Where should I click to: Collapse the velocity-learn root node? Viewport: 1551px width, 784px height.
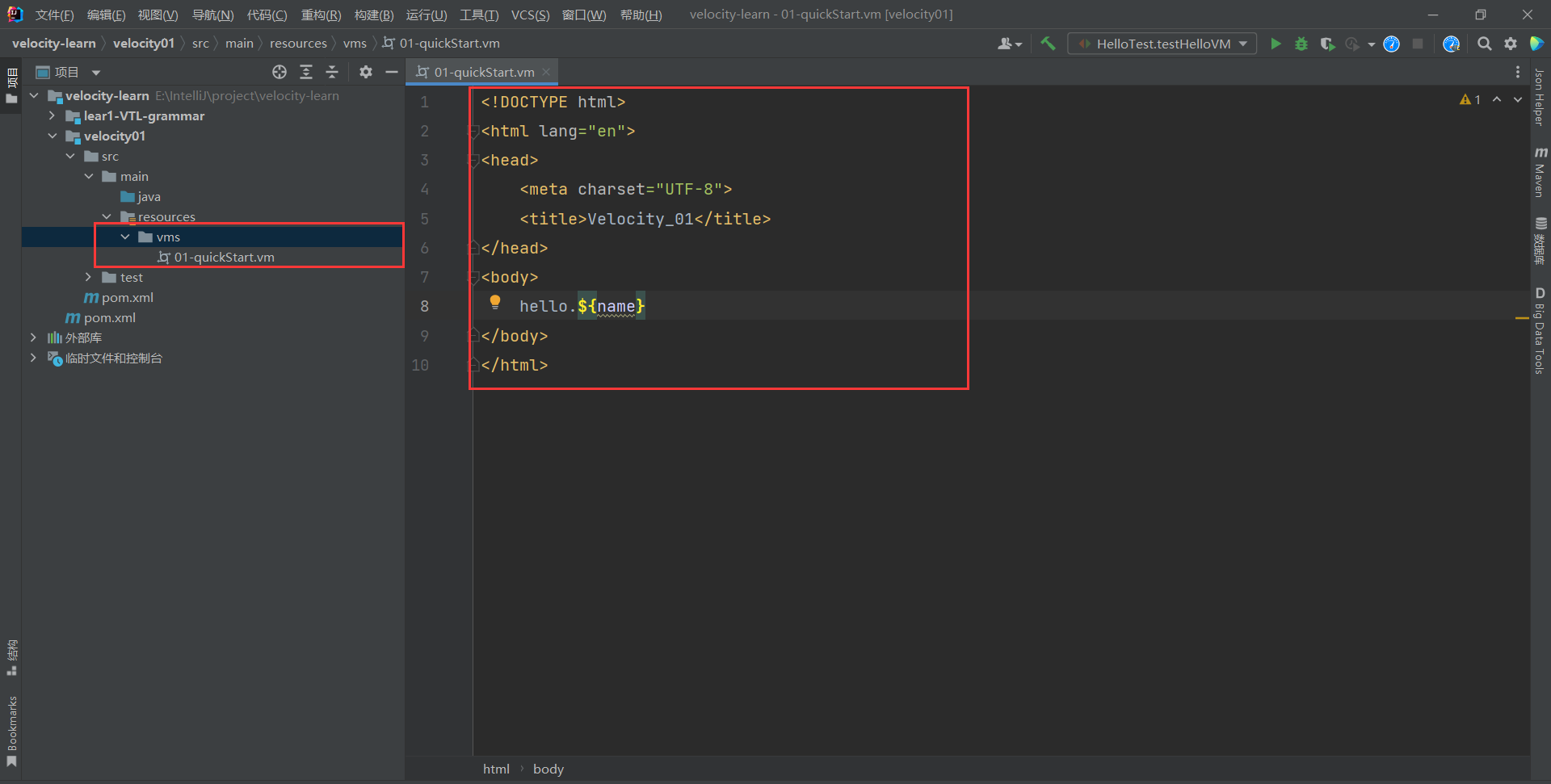[34, 95]
